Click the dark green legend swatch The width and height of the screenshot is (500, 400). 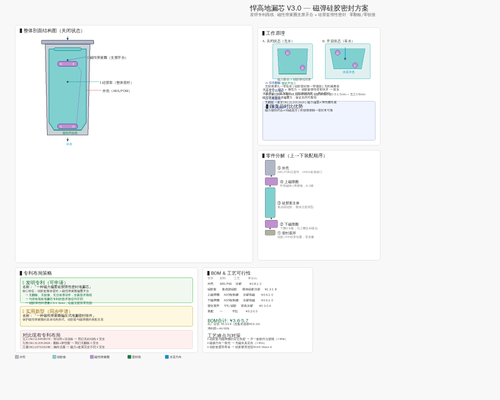(x=129, y=357)
